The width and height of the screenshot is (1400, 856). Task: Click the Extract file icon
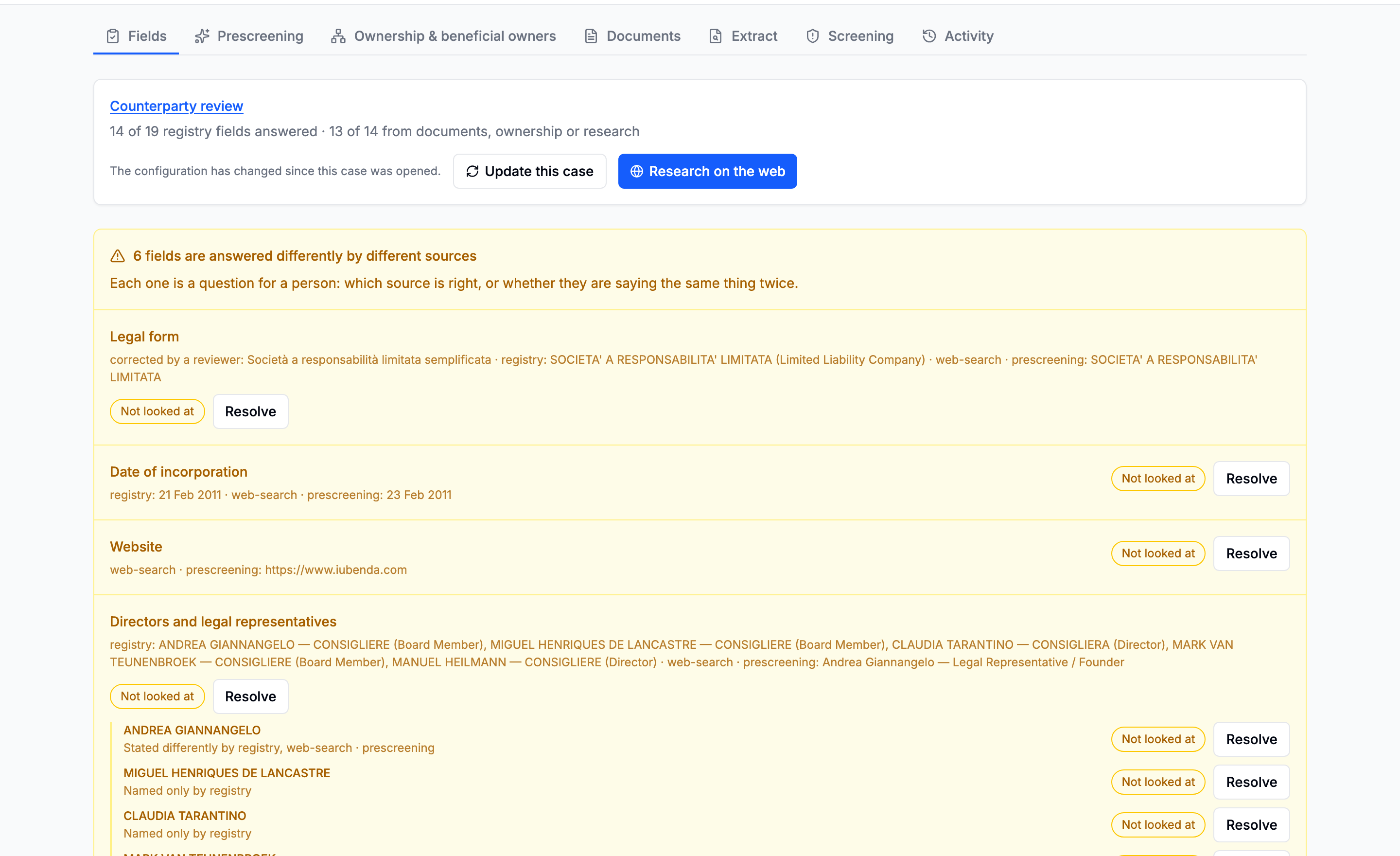(x=716, y=36)
